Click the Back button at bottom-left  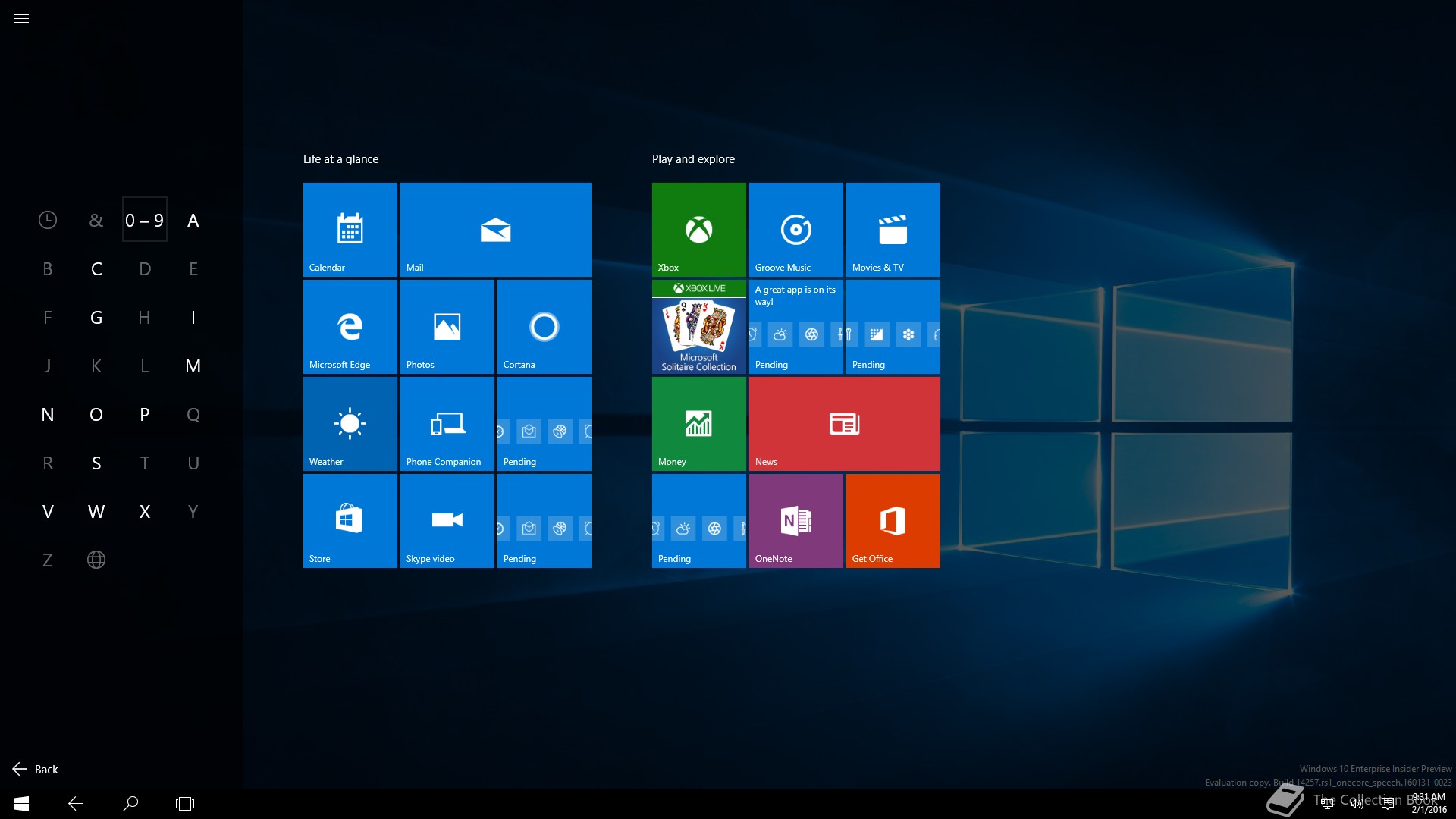[x=36, y=769]
